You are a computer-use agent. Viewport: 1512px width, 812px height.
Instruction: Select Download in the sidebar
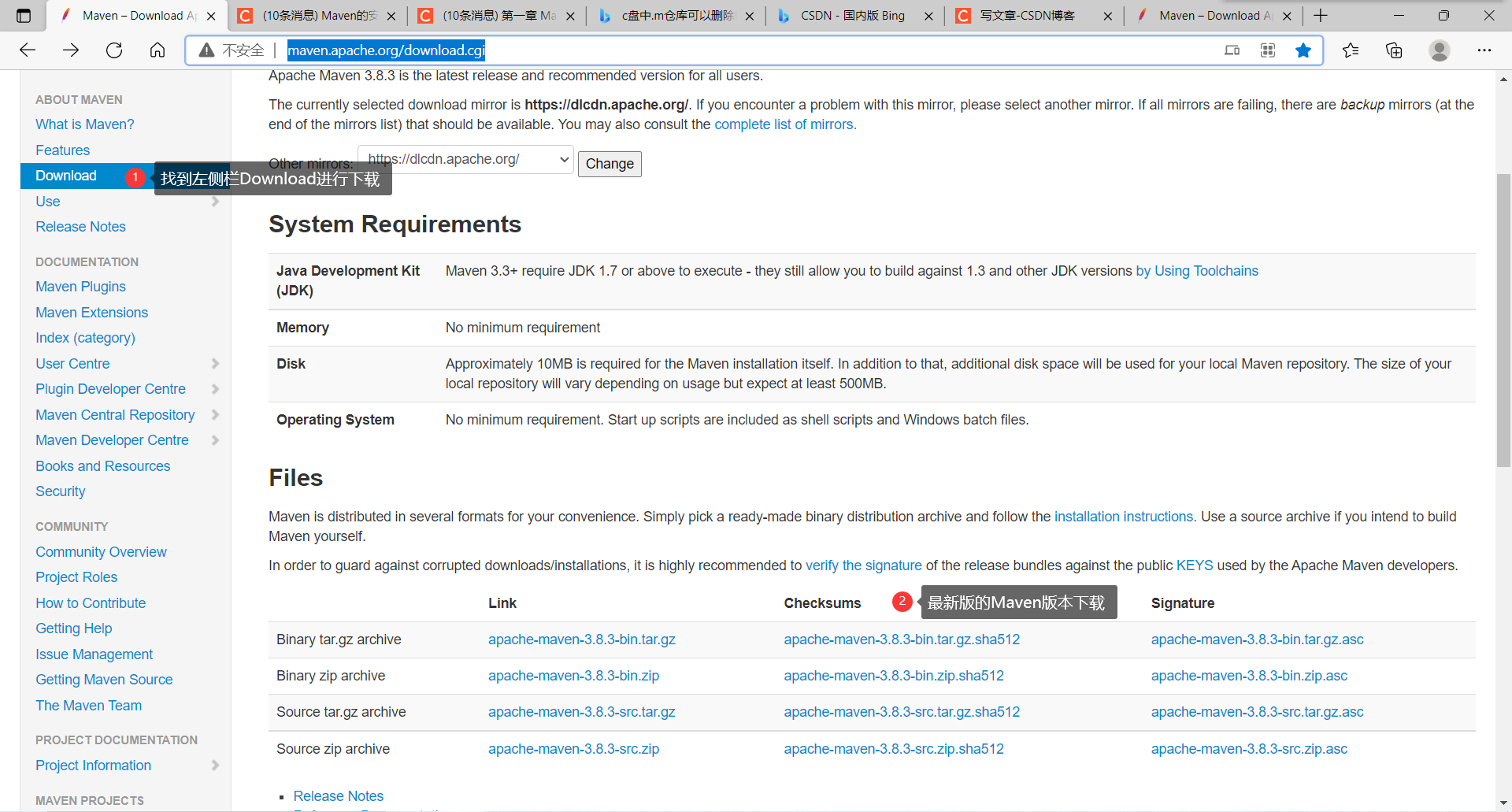coord(66,176)
